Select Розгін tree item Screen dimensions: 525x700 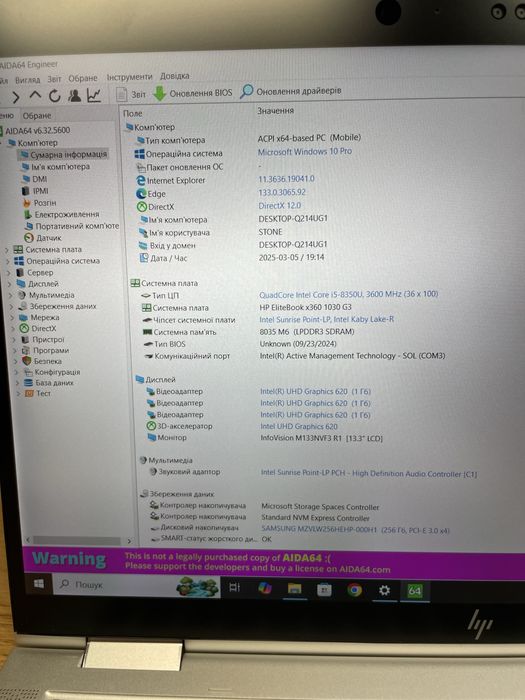[40, 203]
